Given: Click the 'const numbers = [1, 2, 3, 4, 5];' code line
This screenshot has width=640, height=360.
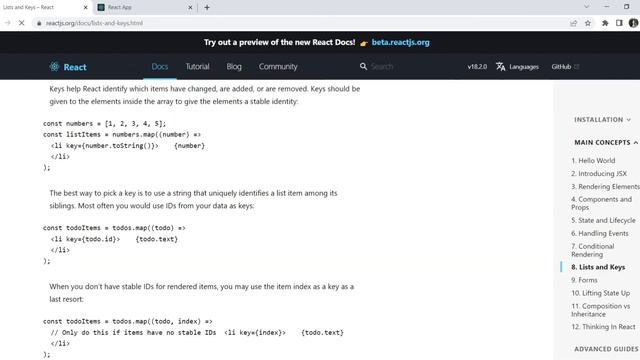Looking at the screenshot, I should [x=104, y=123].
